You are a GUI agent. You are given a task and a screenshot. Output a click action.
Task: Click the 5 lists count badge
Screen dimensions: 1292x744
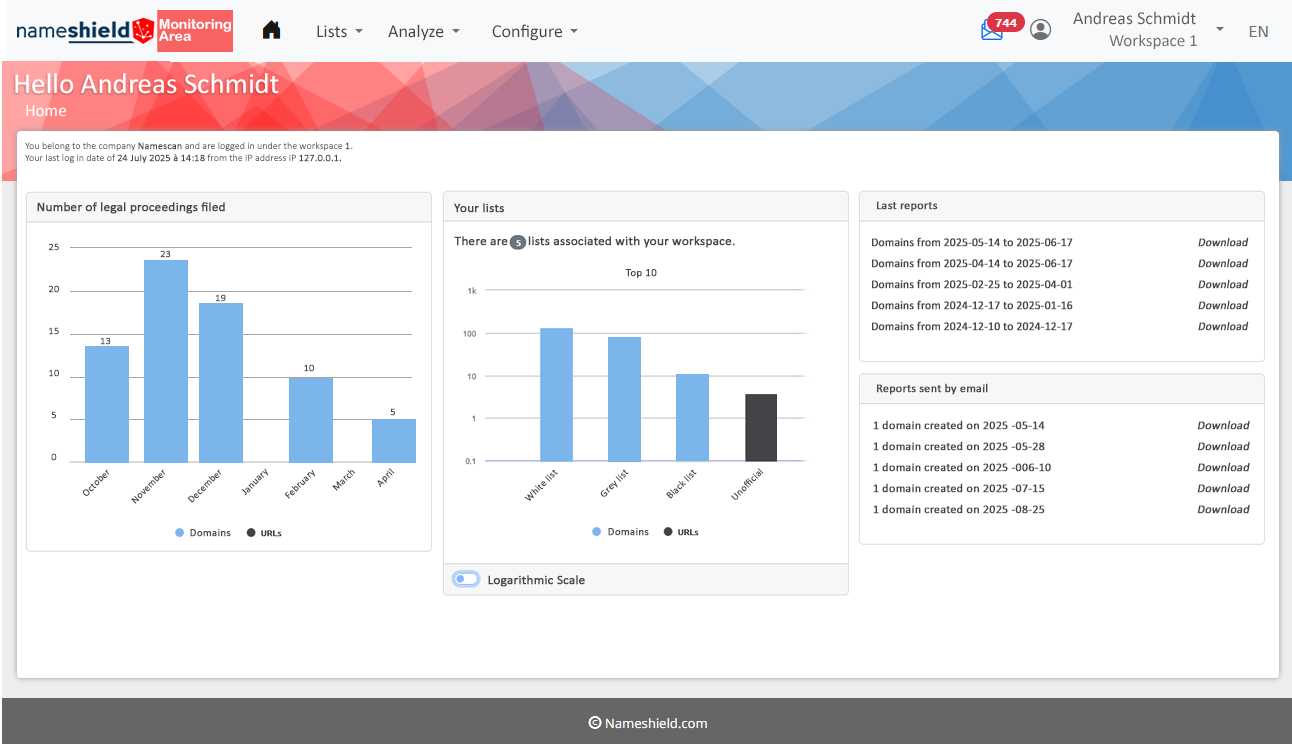pyautogui.click(x=517, y=242)
